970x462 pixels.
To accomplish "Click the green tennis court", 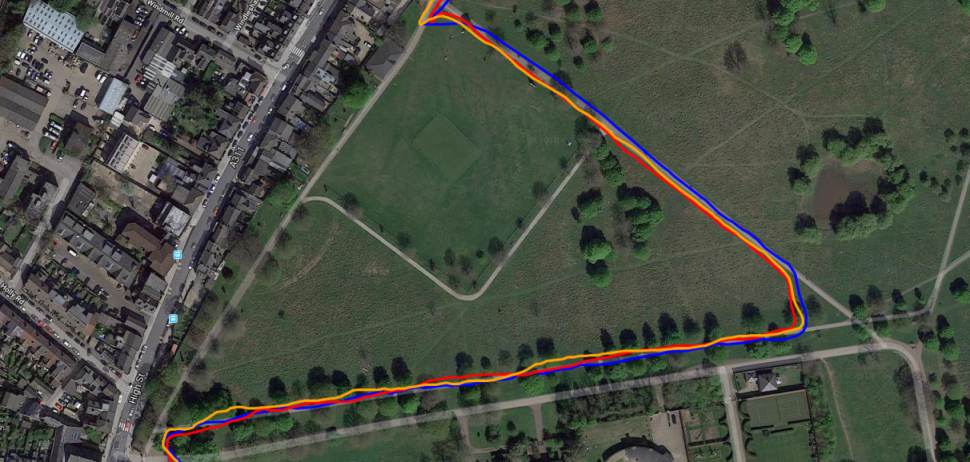I will [777, 409].
